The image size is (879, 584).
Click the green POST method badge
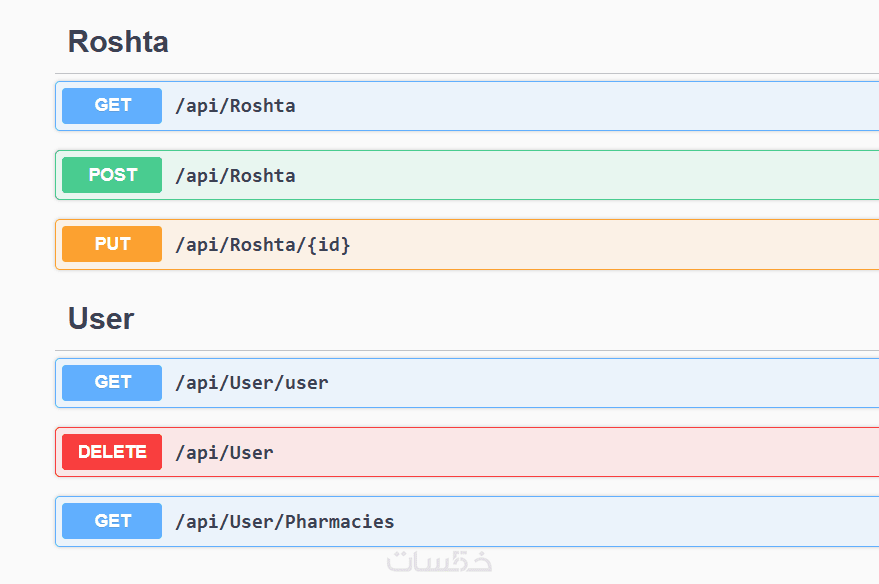pos(112,175)
